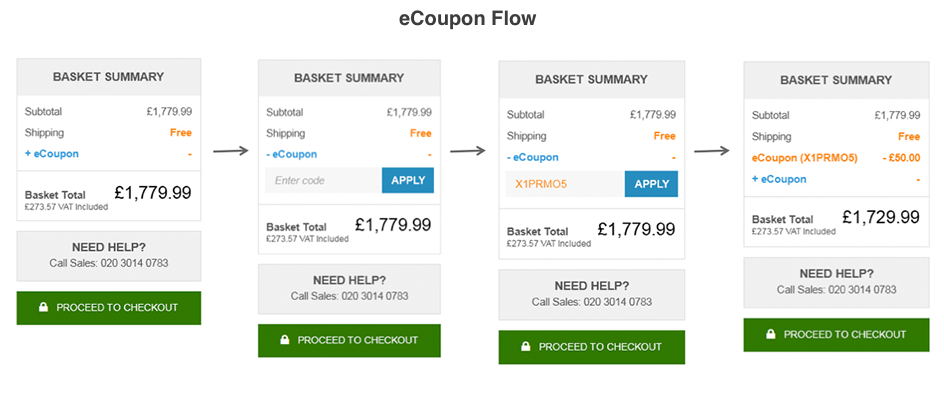Click the coupon field containing X1PRMO5
This screenshot has height=401, width=944.
point(565,184)
